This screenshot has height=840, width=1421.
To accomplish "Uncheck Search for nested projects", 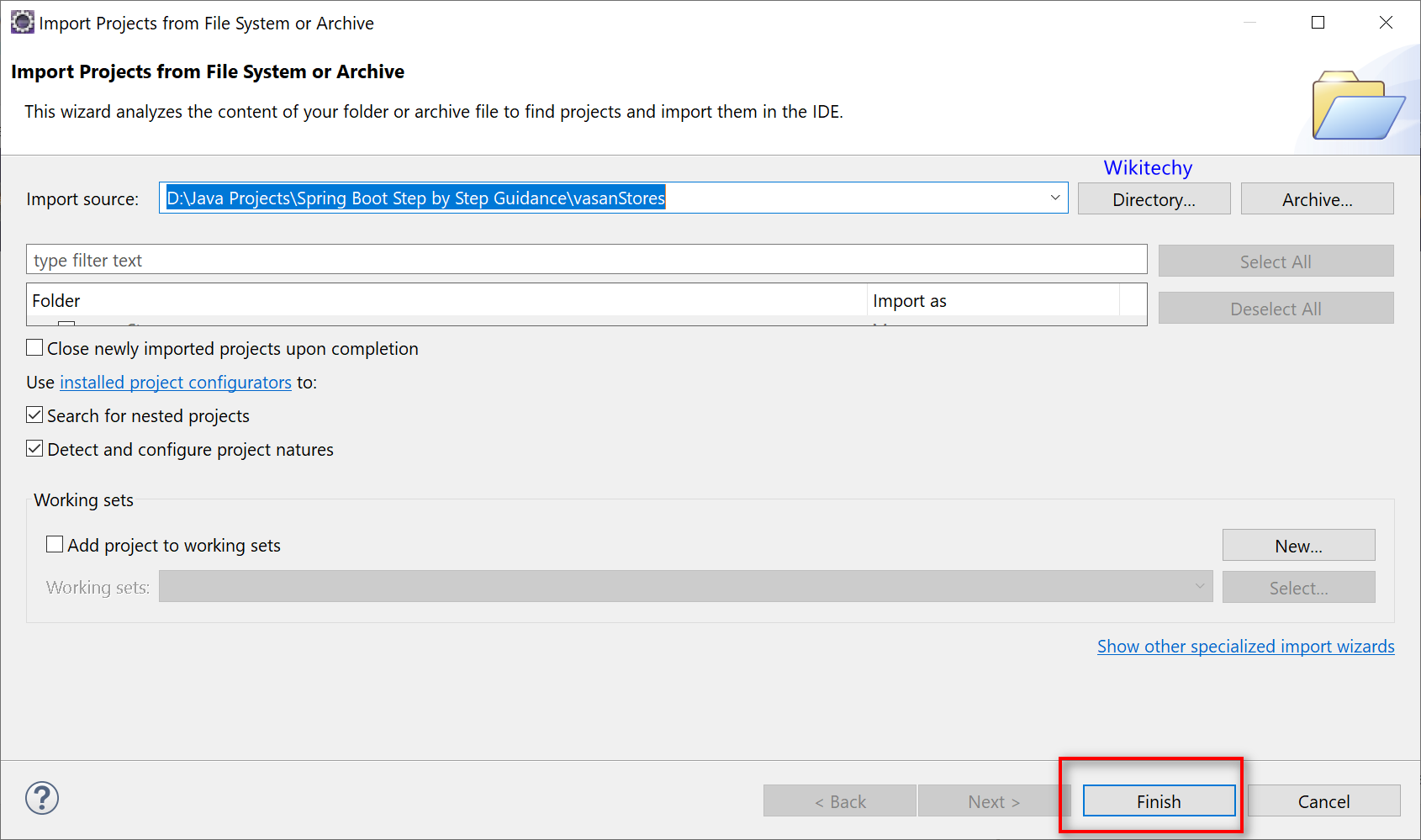I will point(35,415).
